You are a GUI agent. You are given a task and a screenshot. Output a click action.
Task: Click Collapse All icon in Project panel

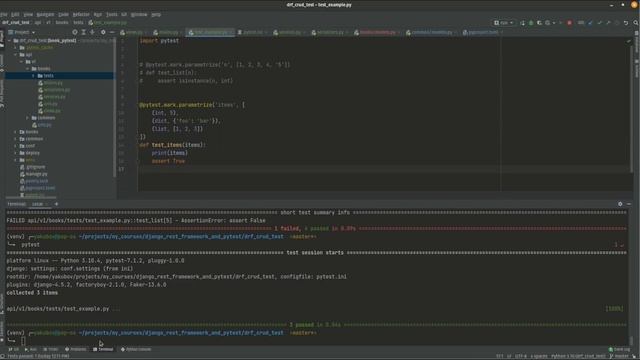click(x=92, y=32)
